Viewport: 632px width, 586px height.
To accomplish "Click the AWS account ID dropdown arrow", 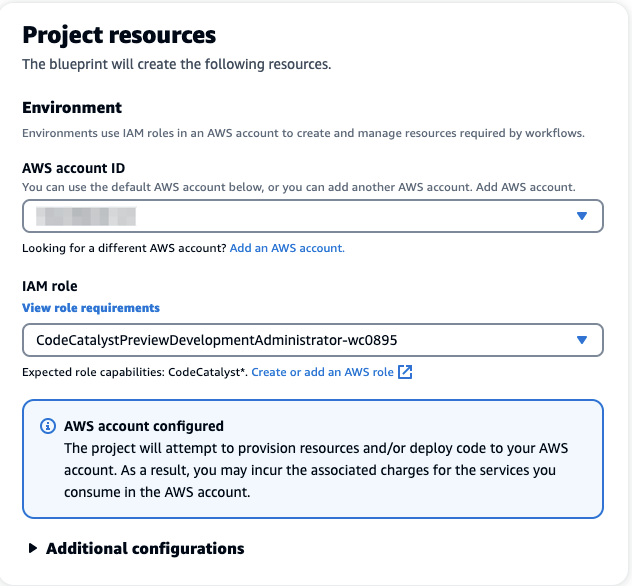I will pos(582,216).
